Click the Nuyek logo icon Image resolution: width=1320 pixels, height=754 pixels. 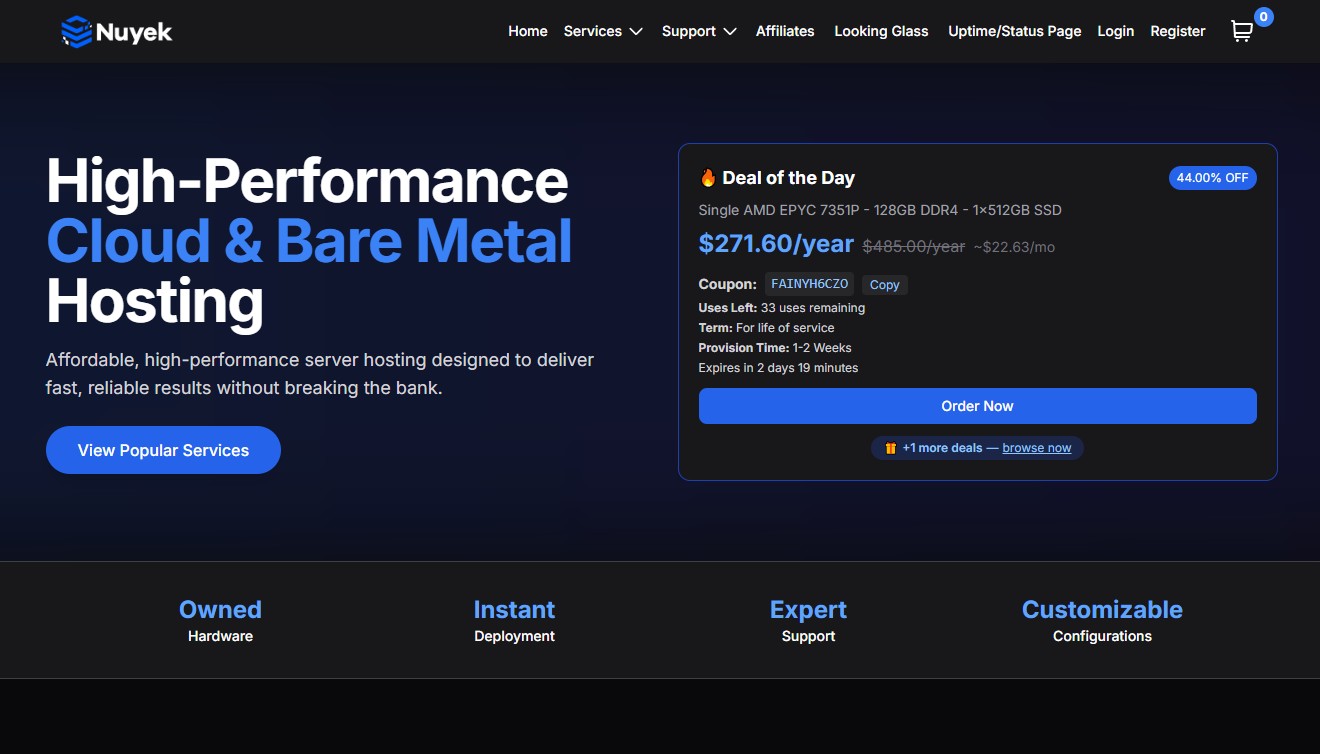[x=76, y=32]
